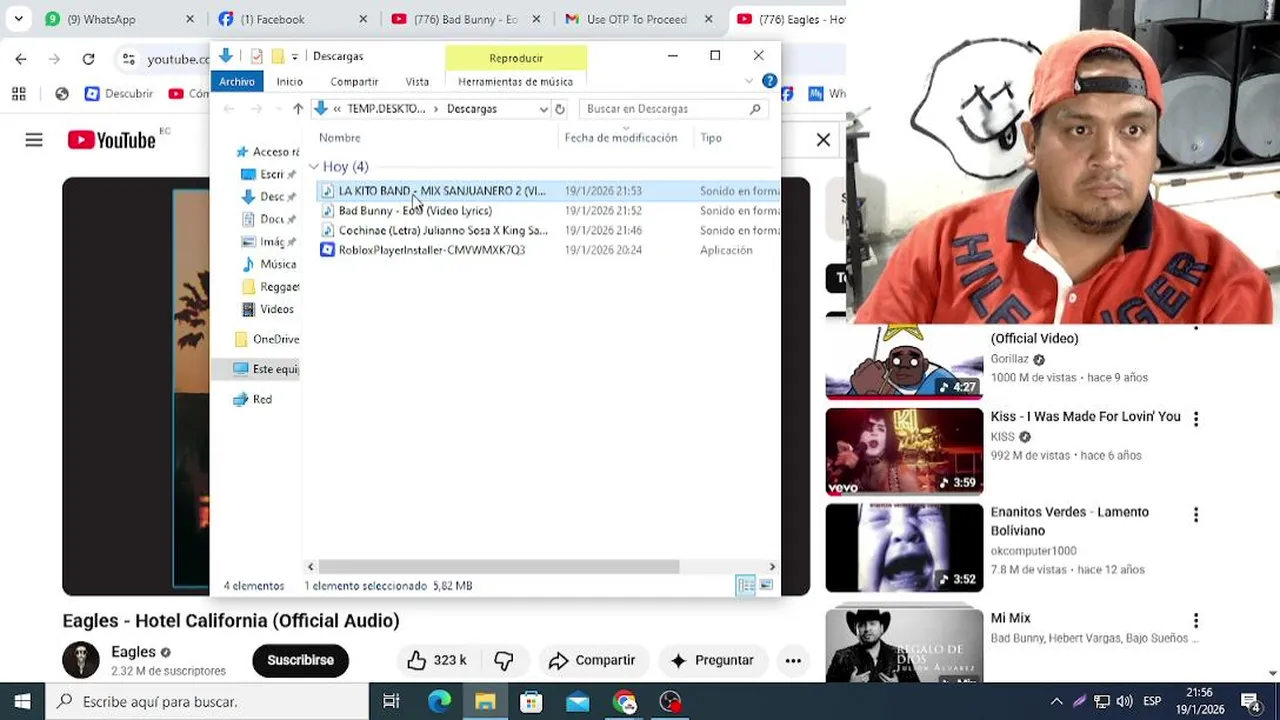Screen dimensions: 1280x720
Task: Open Eagles channel name link
Action: (x=133, y=652)
